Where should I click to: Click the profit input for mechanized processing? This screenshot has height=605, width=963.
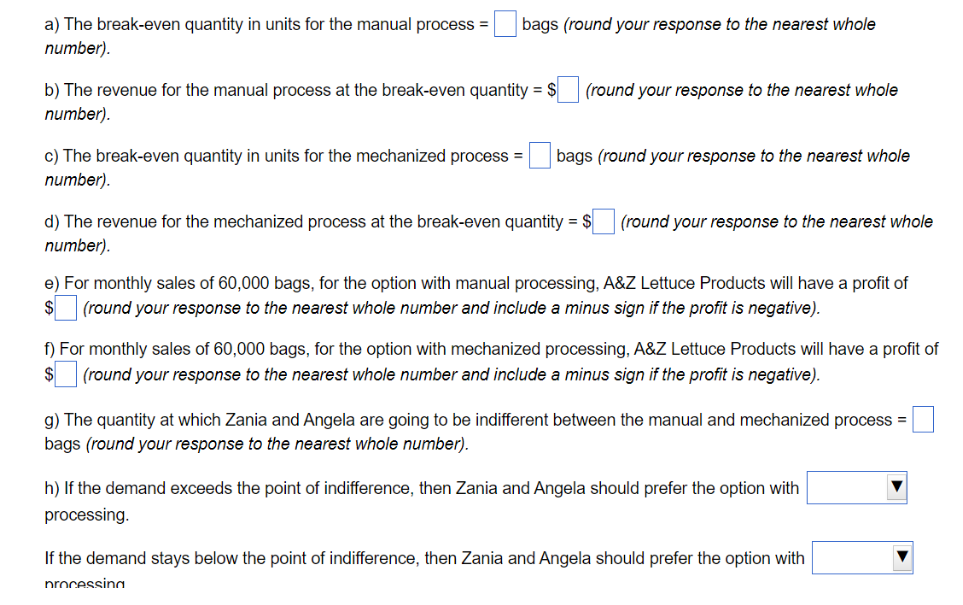pyautogui.click(x=65, y=373)
